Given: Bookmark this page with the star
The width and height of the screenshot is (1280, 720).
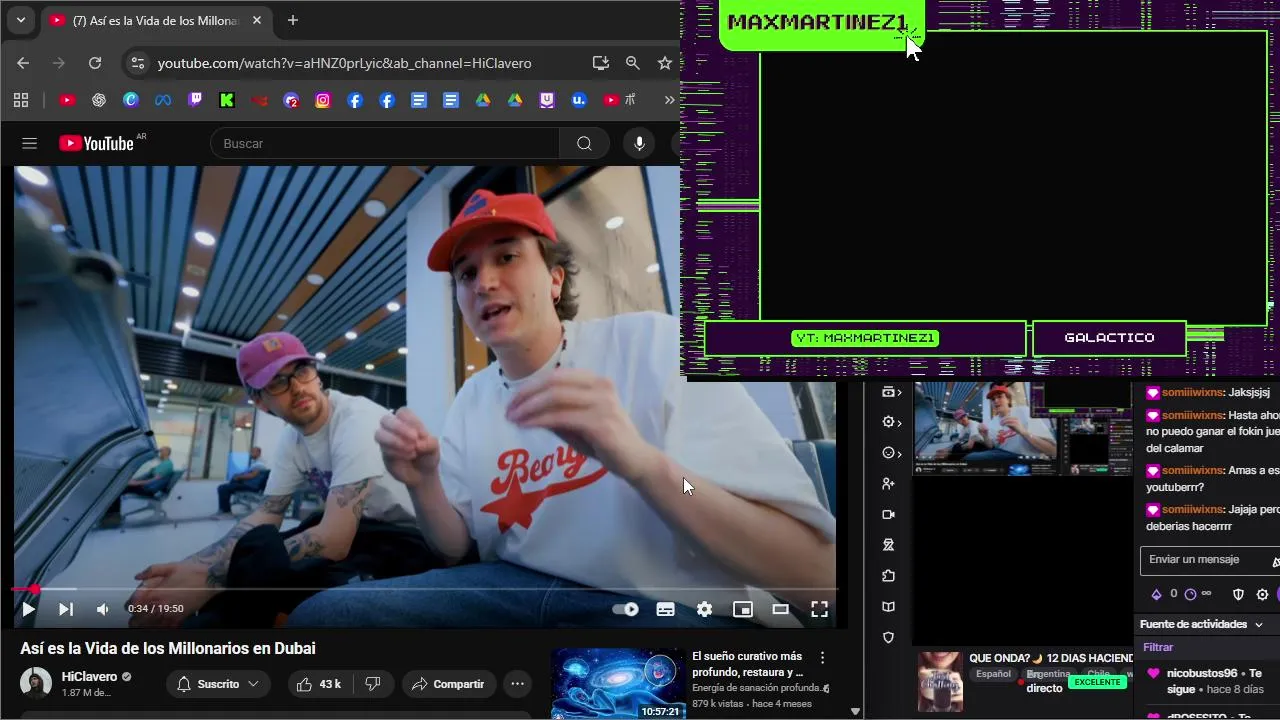Looking at the screenshot, I should (664, 63).
